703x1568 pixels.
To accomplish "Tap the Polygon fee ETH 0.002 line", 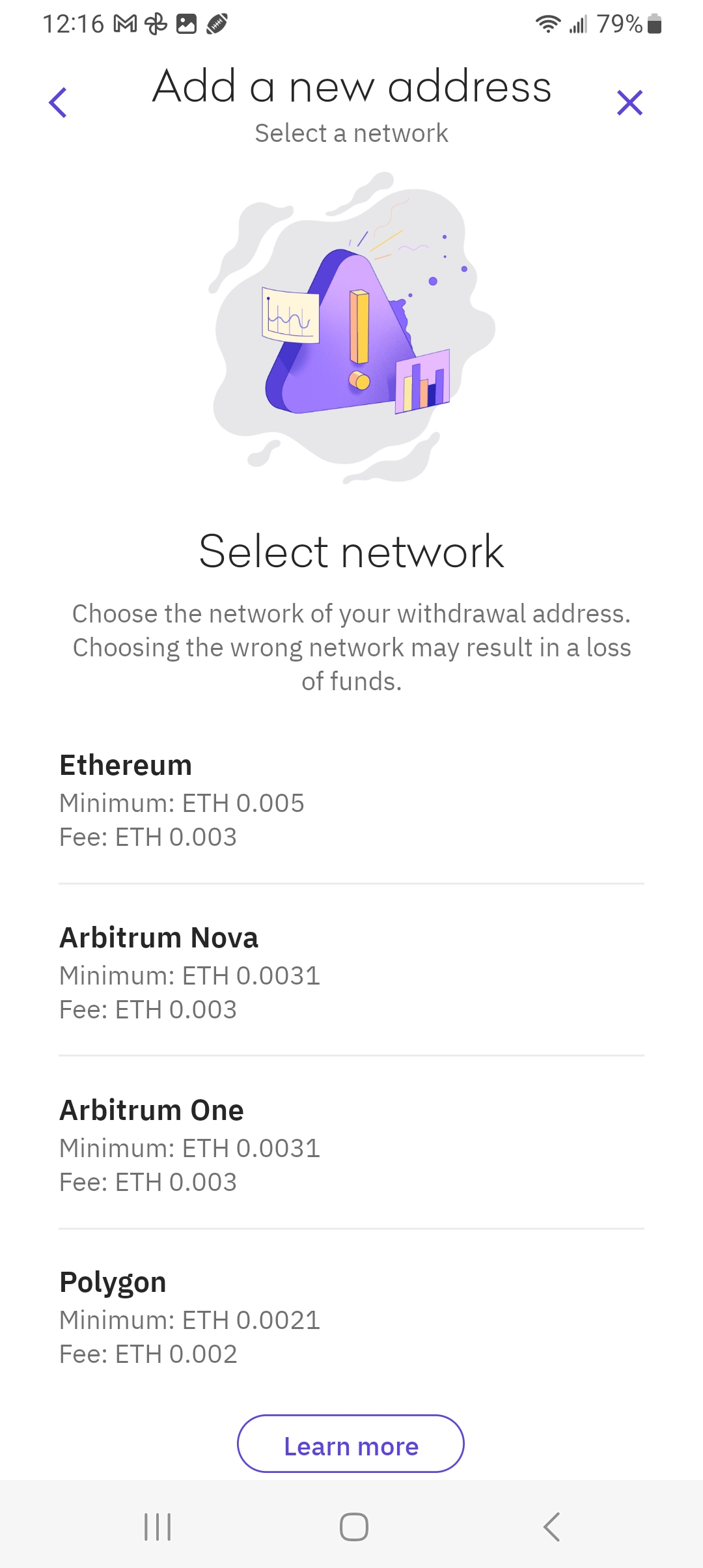I will (x=148, y=1354).
